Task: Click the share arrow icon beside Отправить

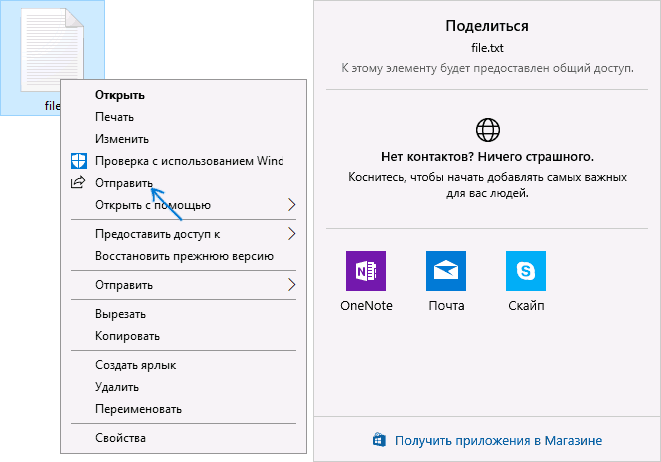Action: point(78,182)
